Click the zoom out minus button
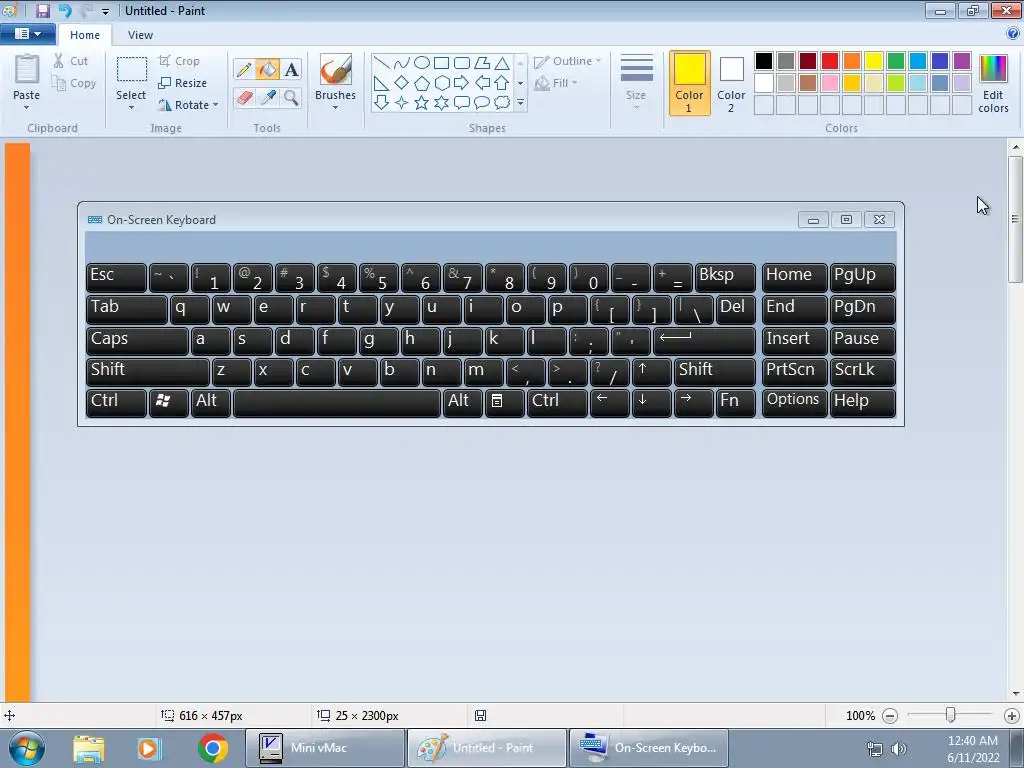Viewport: 1024px width, 768px height. pos(889,716)
